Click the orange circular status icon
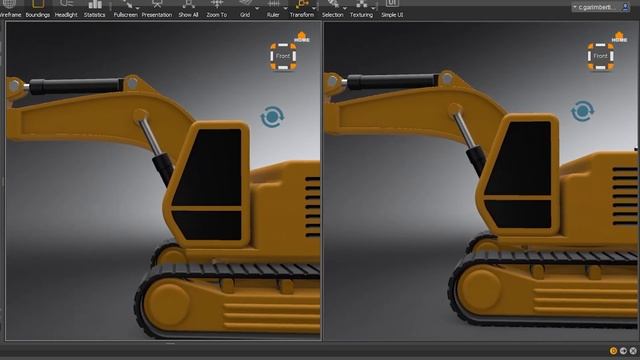This screenshot has width=640, height=360. coord(613,351)
